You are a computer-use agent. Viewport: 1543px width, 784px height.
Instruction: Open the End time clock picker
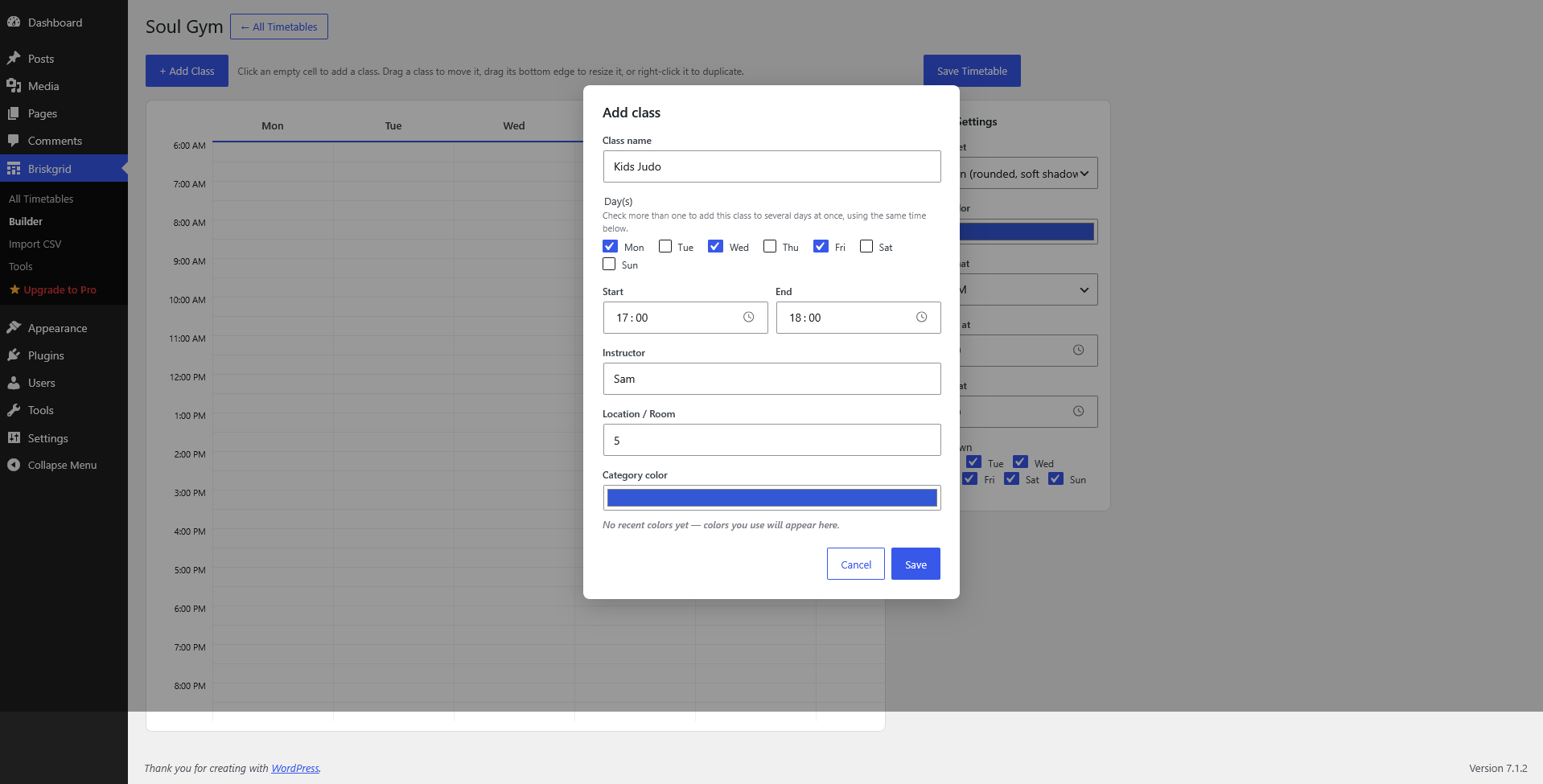[x=922, y=318]
